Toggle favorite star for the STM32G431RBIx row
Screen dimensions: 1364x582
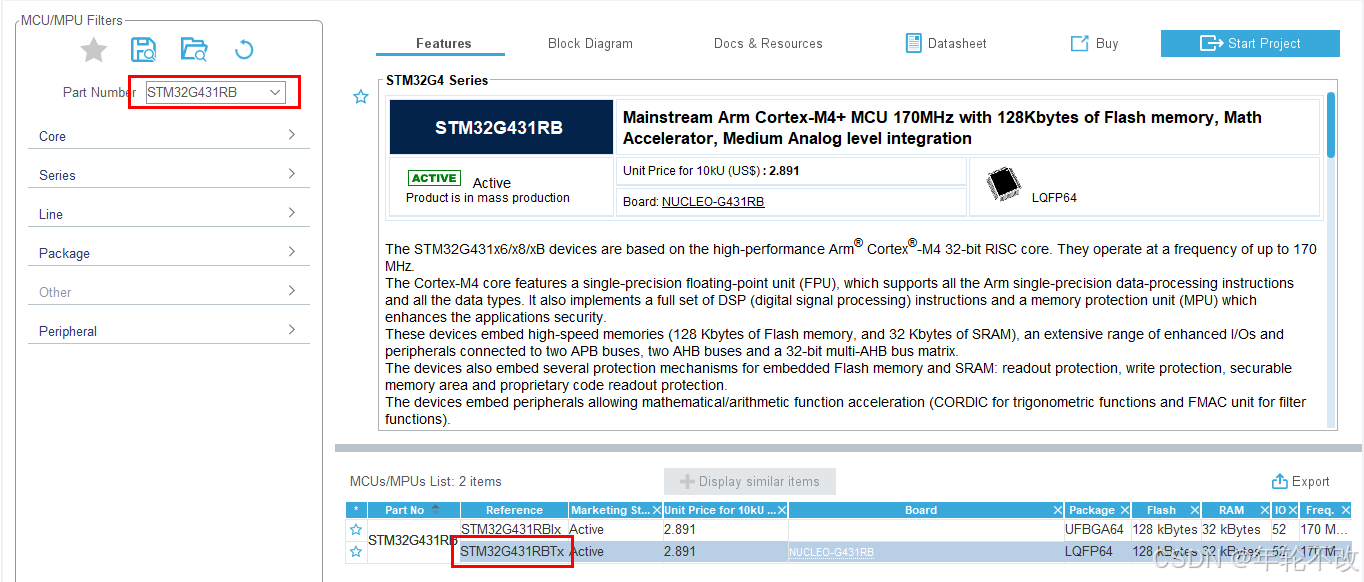[356, 530]
